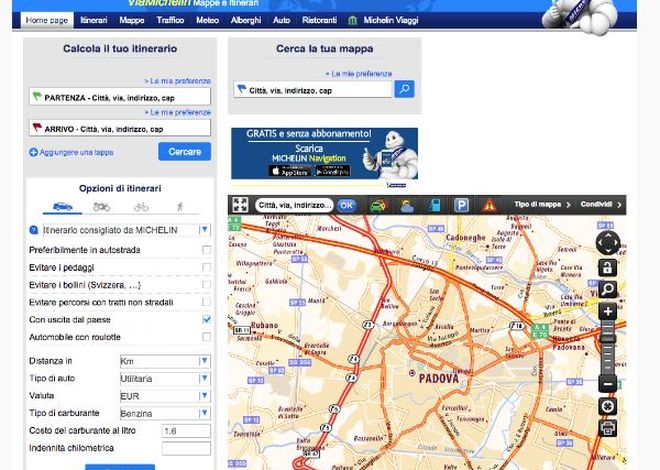Screen dimensions: 660x470
Task: Open Le mie preferenze above PARTENZA field
Action: [x=177, y=81]
